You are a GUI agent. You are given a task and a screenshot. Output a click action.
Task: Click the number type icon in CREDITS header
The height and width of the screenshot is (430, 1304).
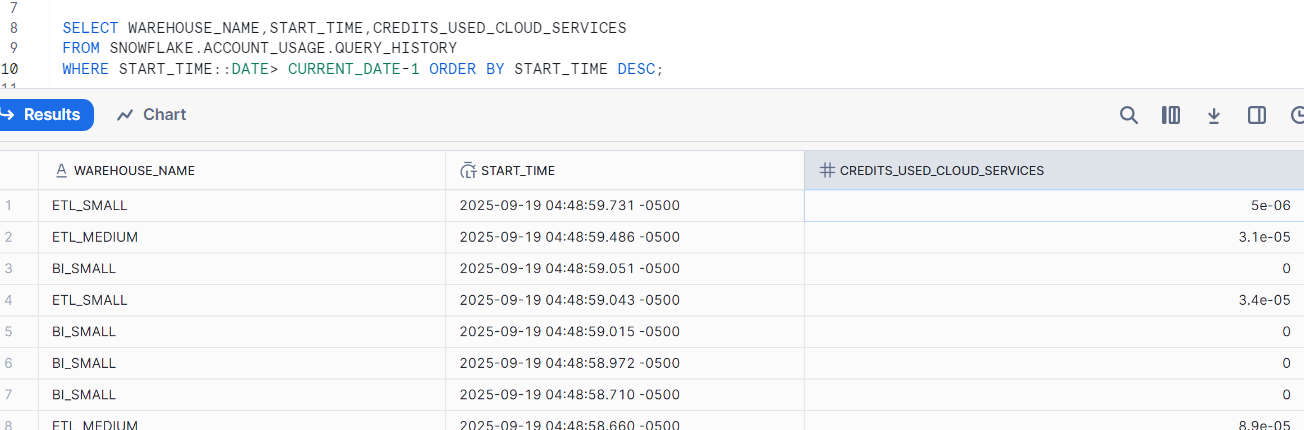[827, 170]
